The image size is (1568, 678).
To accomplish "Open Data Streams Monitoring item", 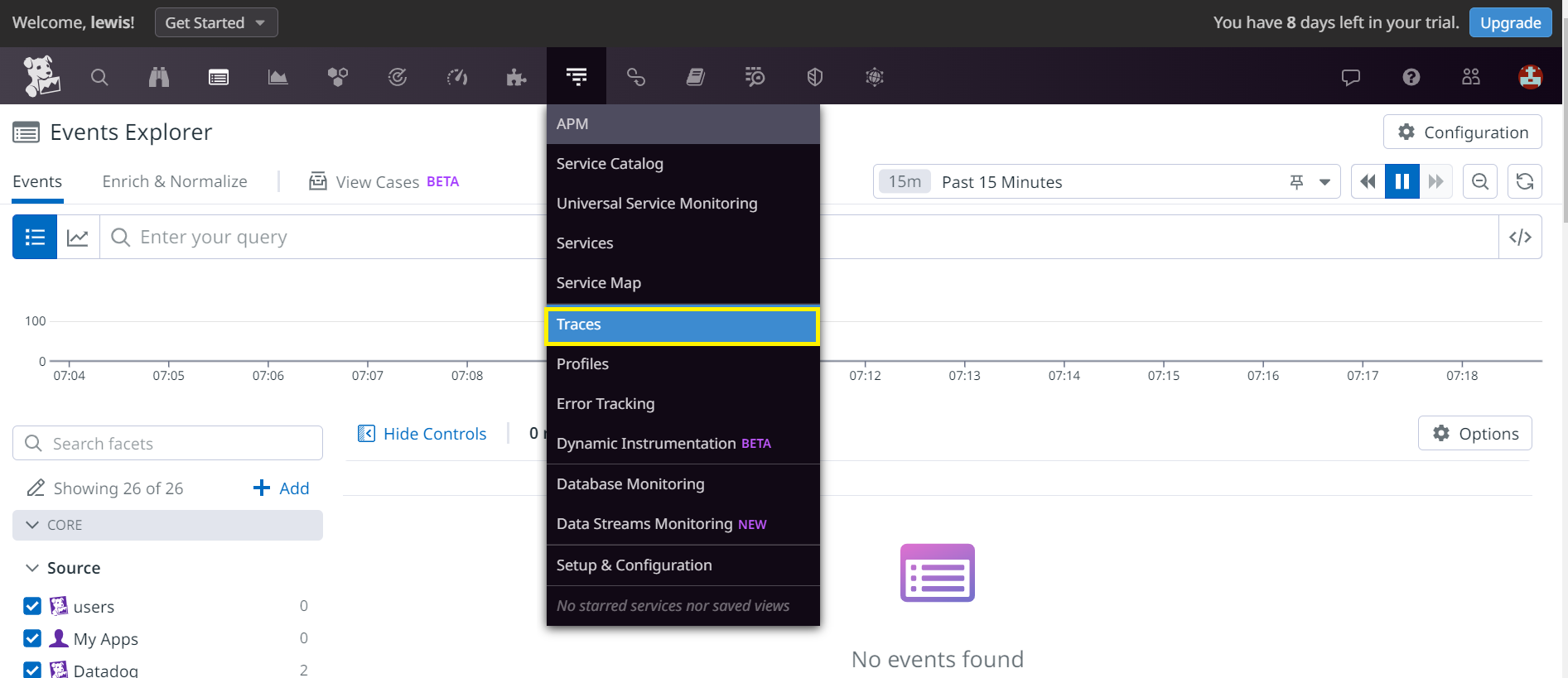I will [683, 524].
